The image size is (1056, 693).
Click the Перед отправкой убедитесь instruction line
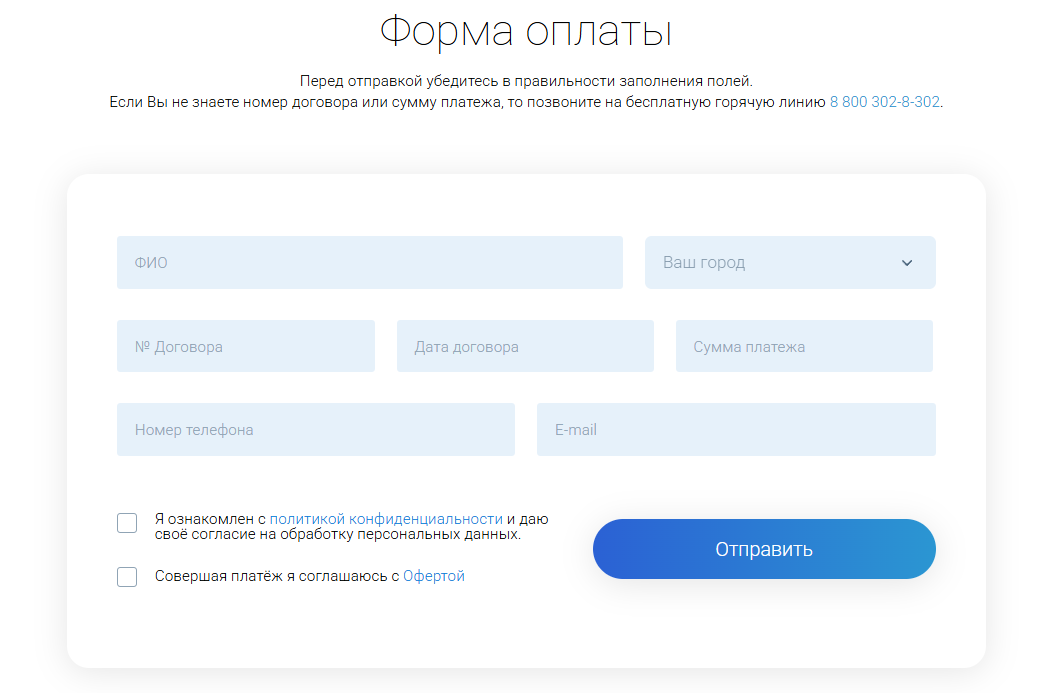(x=526, y=81)
